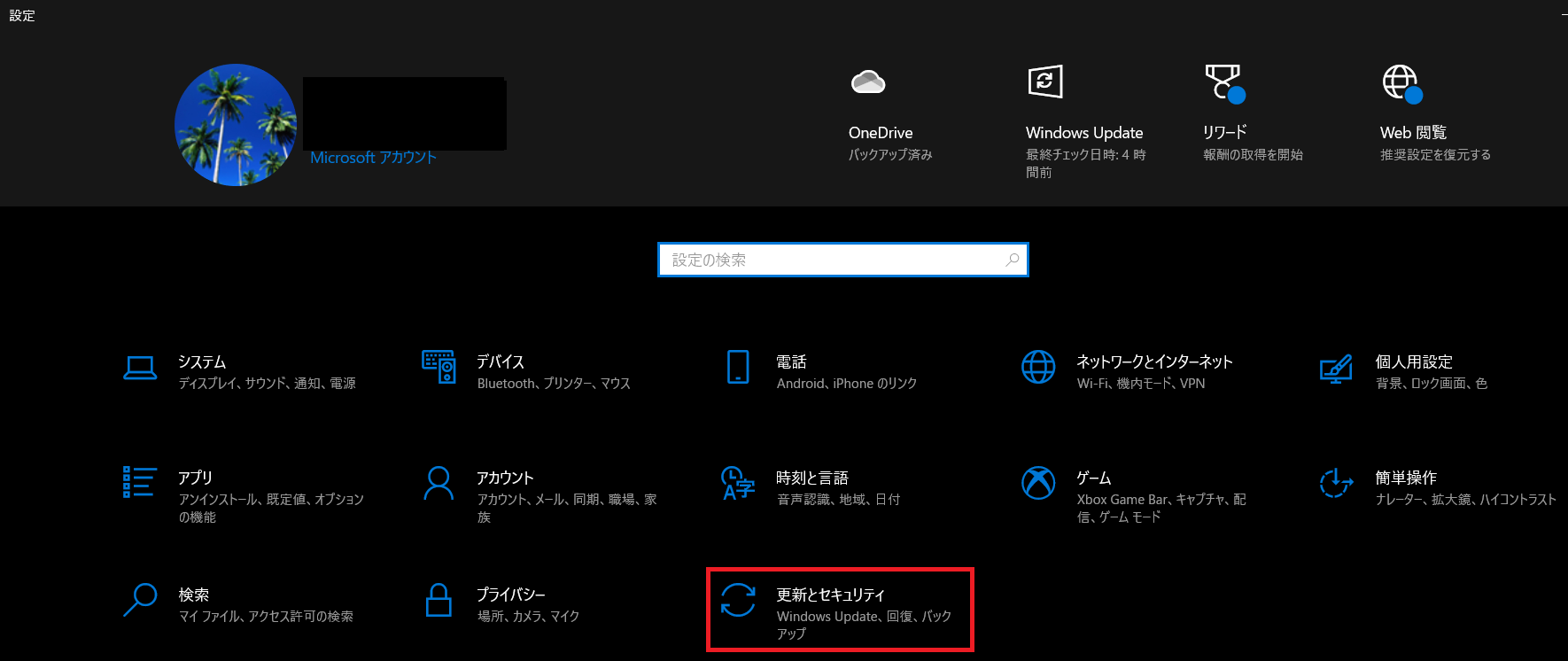Open the 簡単操作 accessibility icon
Viewport: 1568px width, 661px height.
[x=1336, y=483]
